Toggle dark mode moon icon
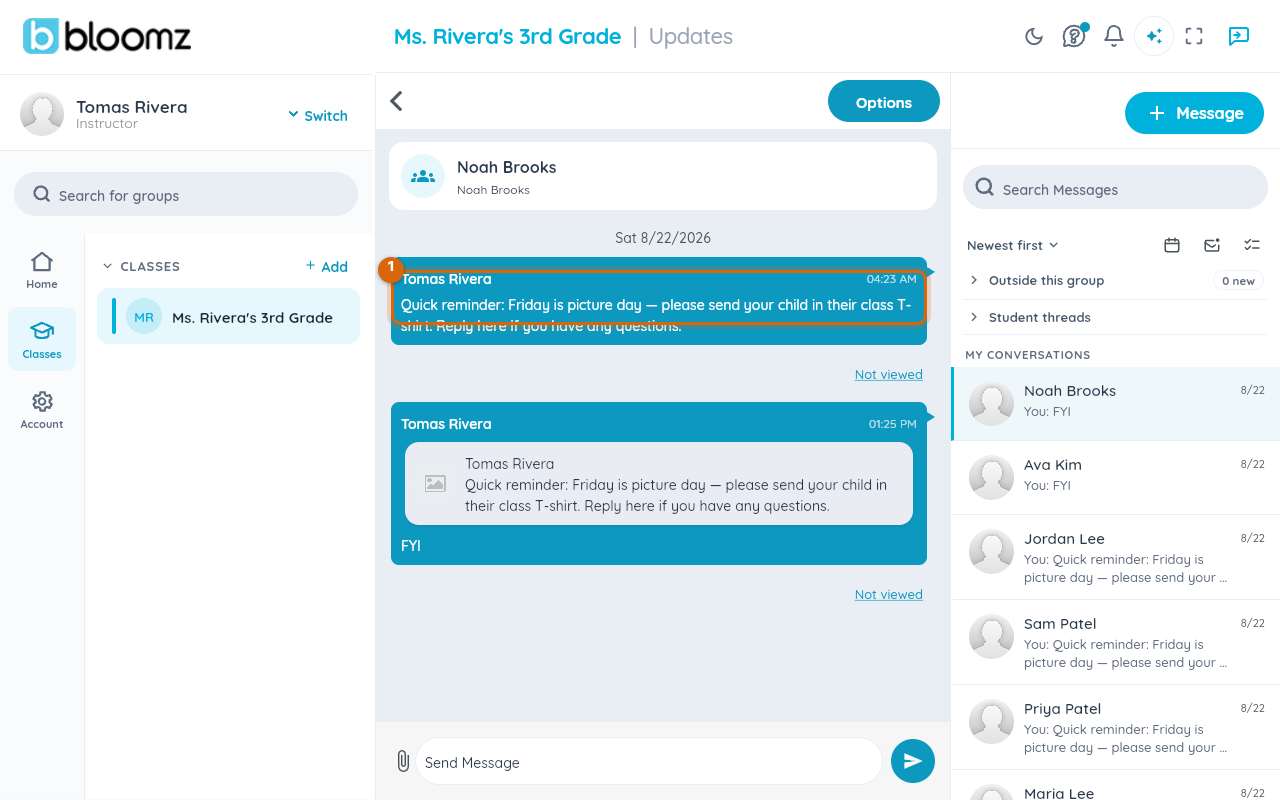The image size is (1280, 800). click(1034, 37)
